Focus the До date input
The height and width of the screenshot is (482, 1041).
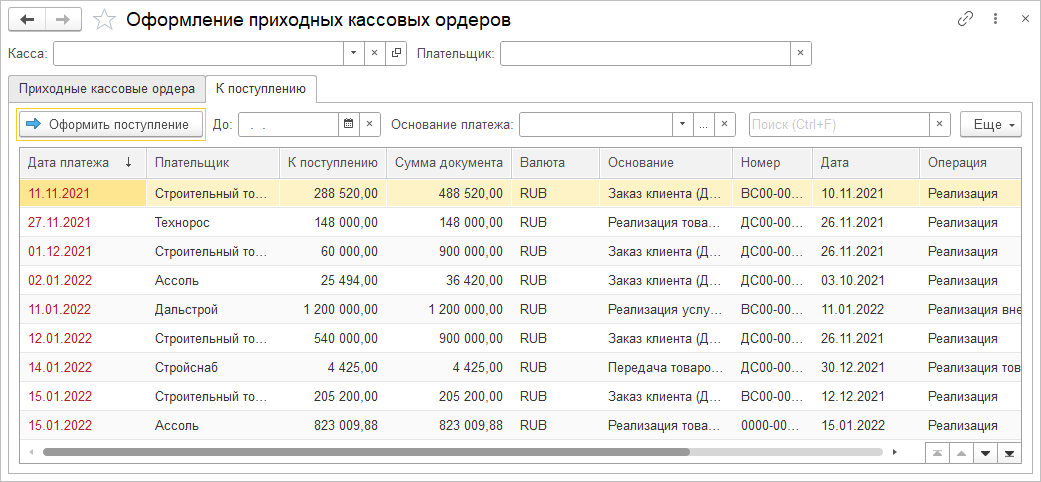click(289, 124)
